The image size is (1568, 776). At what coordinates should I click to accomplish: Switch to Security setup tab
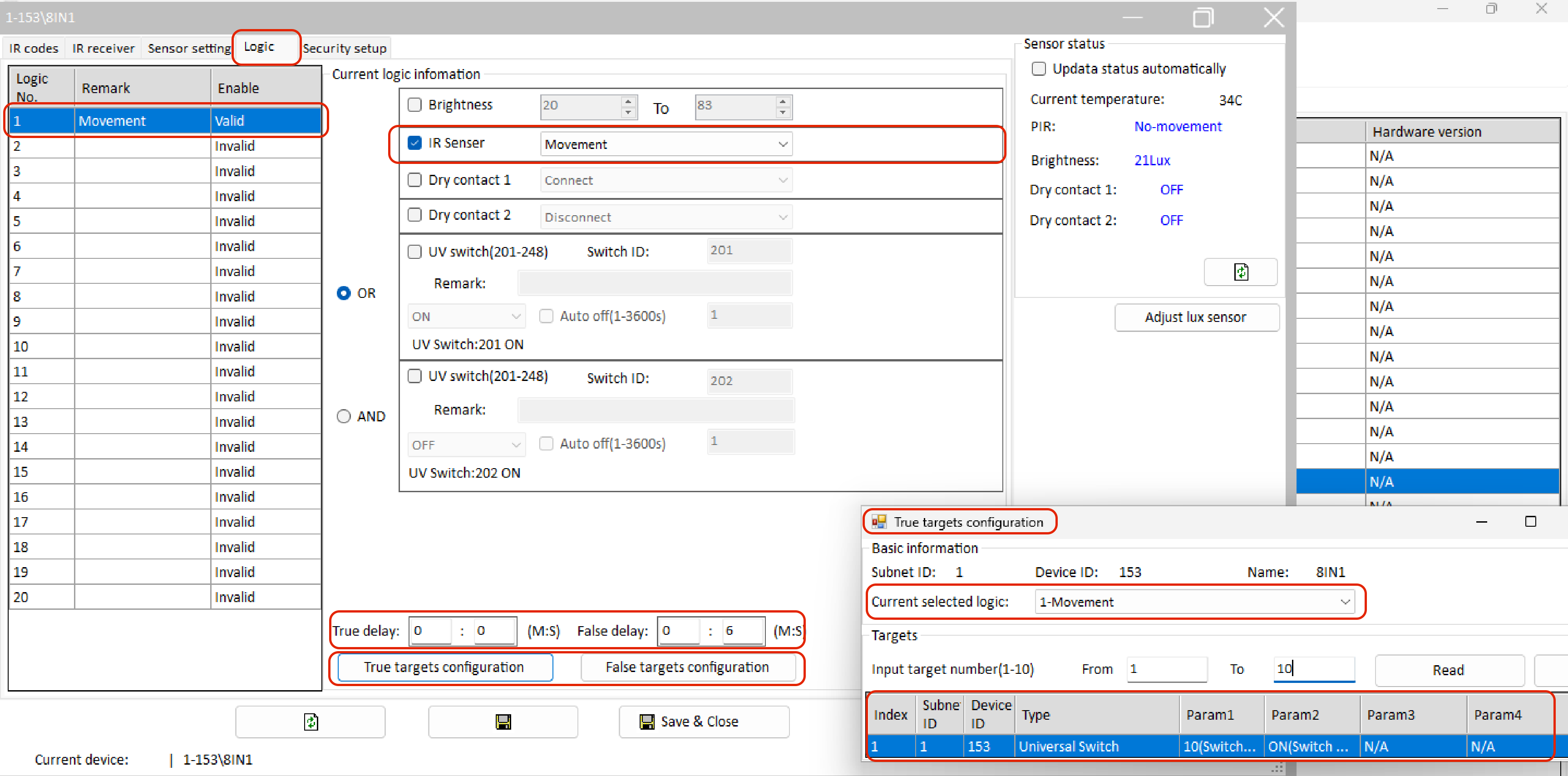pyautogui.click(x=345, y=48)
